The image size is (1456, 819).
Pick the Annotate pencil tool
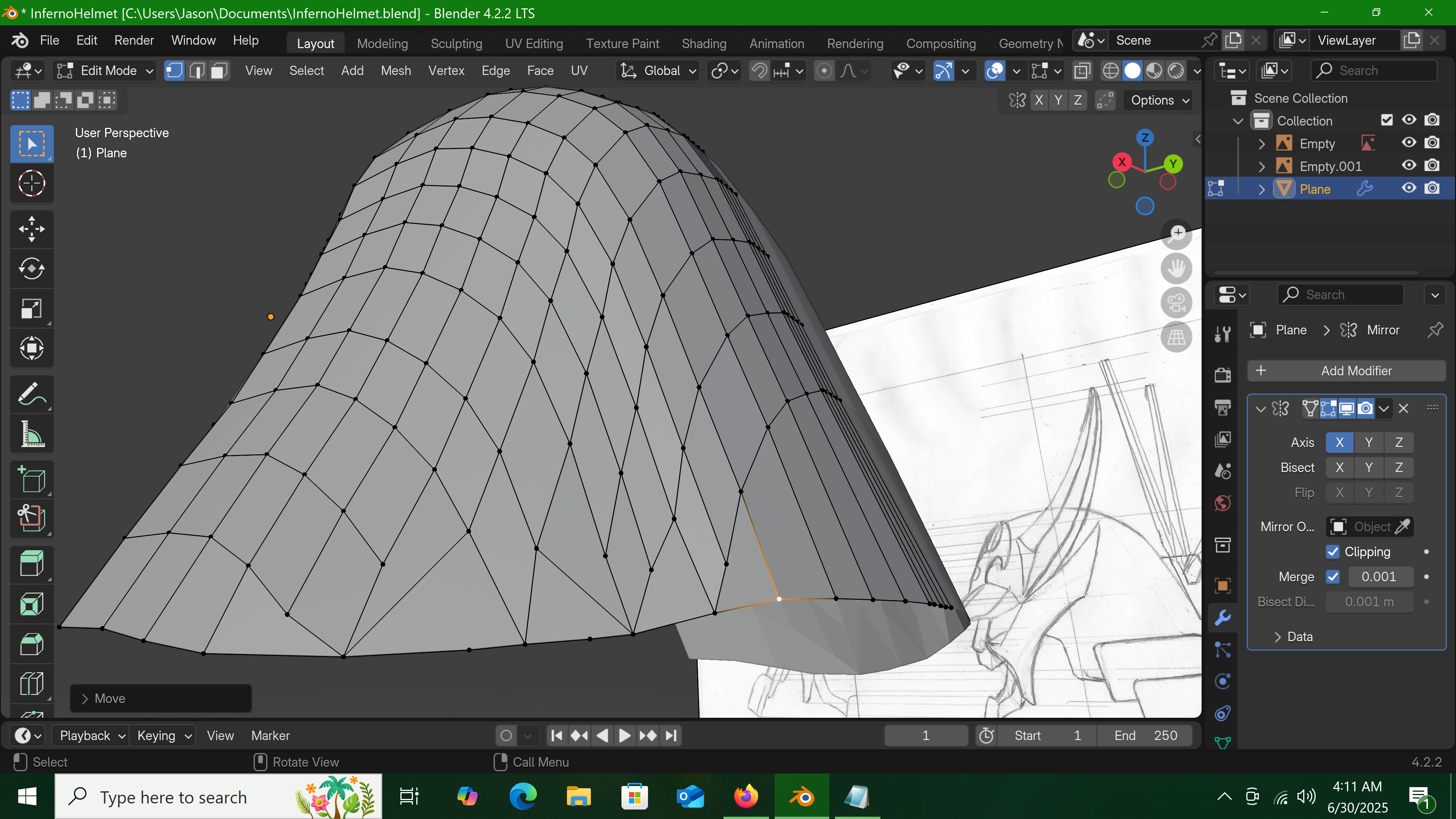coord(31,394)
